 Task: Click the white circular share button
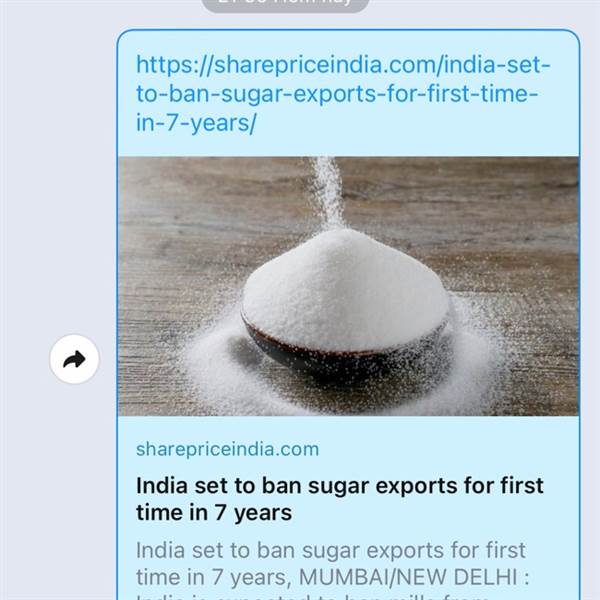(x=74, y=359)
